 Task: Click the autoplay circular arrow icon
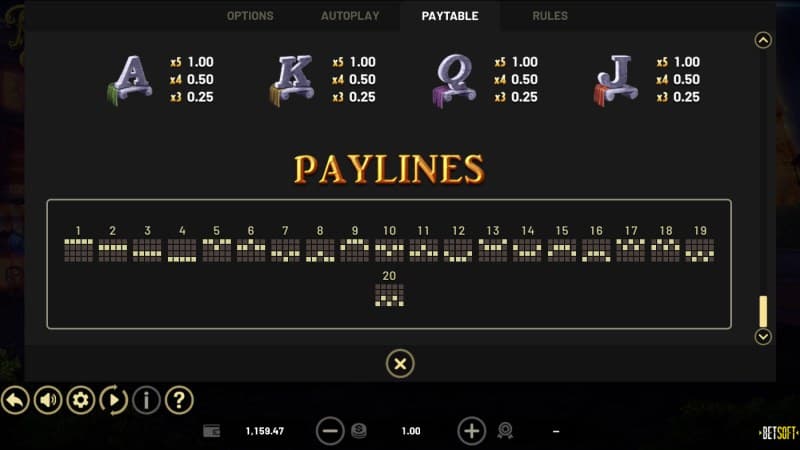[x=113, y=401]
